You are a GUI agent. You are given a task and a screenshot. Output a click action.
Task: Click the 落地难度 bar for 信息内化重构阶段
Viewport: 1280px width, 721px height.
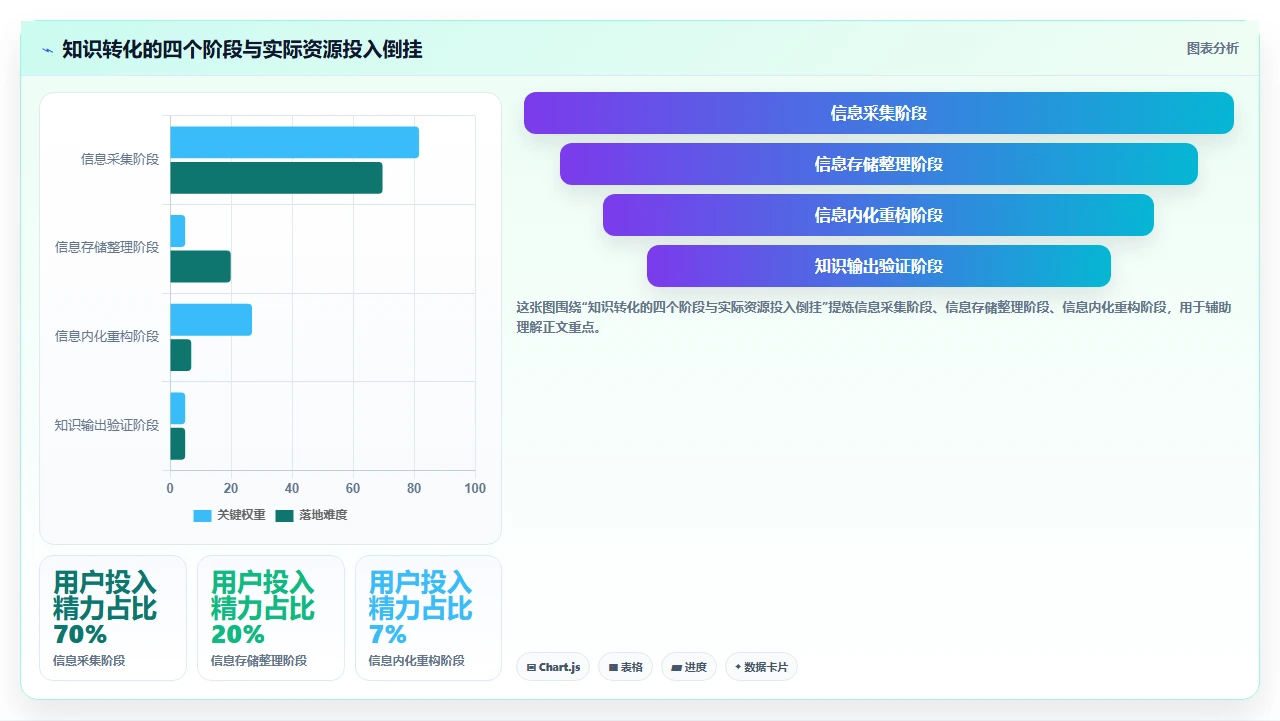pyautogui.click(x=180, y=355)
